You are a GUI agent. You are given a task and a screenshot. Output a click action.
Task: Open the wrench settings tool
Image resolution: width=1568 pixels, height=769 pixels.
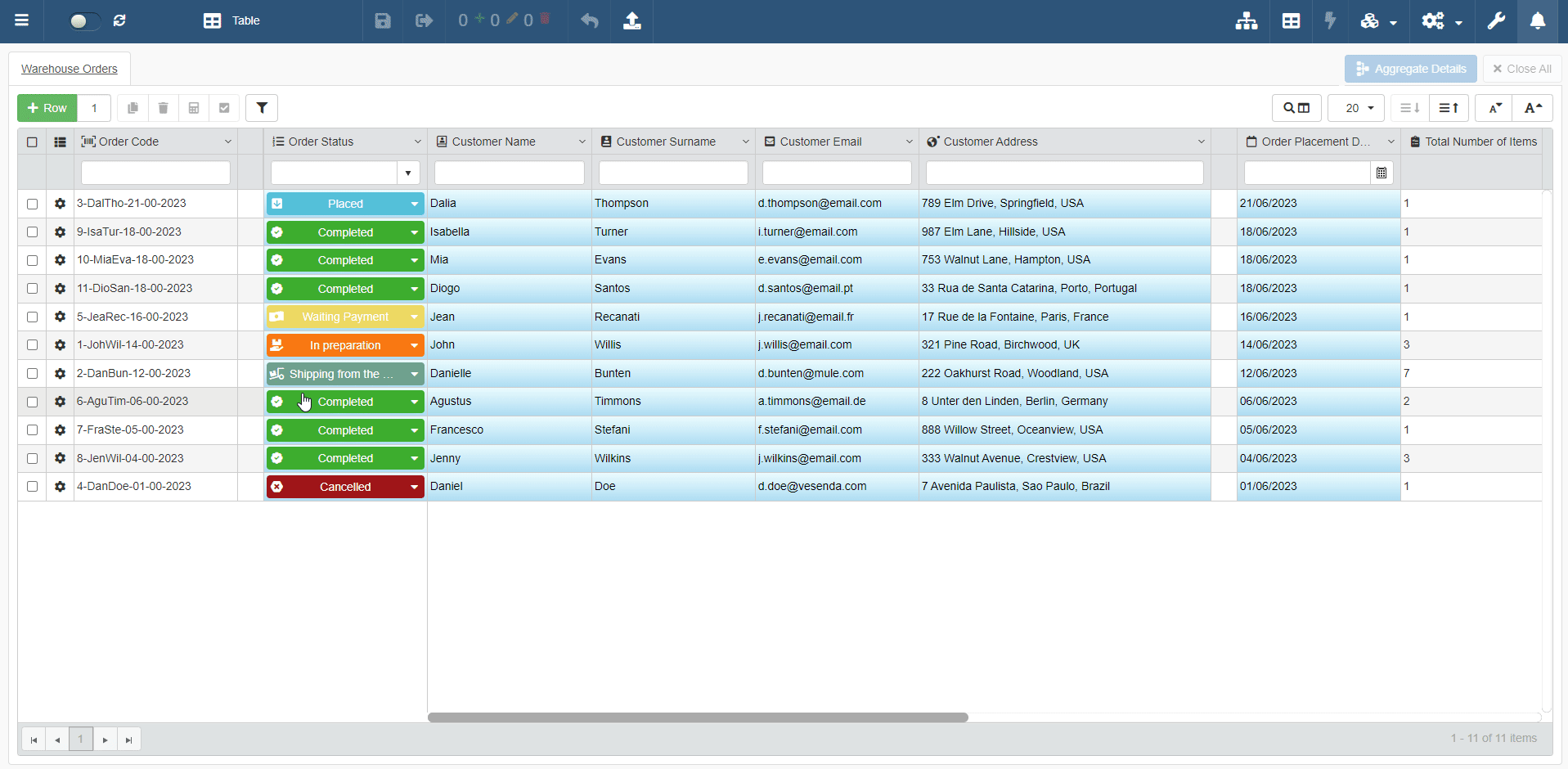click(1496, 21)
